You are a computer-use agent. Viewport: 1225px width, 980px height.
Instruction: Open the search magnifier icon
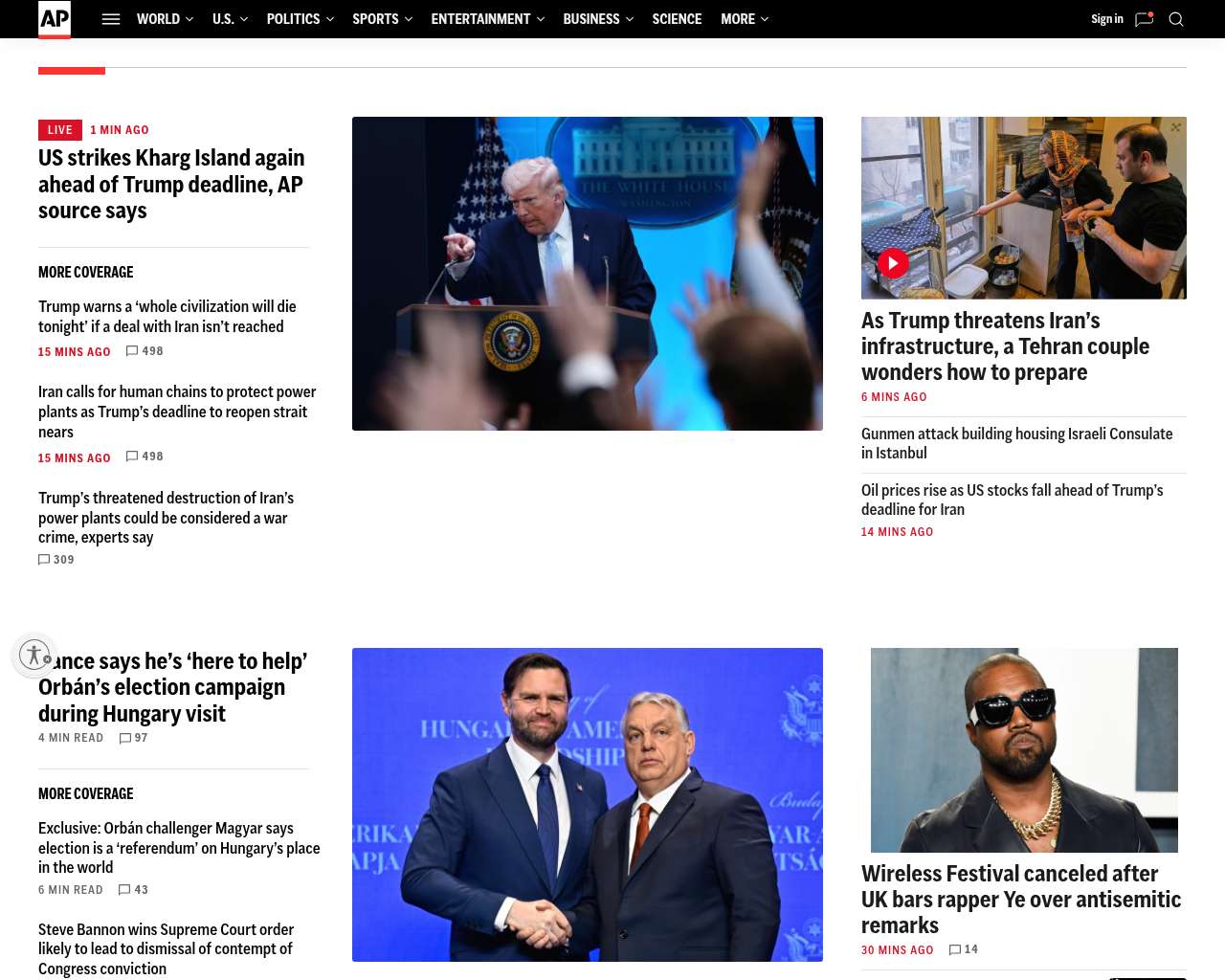pyautogui.click(x=1176, y=19)
